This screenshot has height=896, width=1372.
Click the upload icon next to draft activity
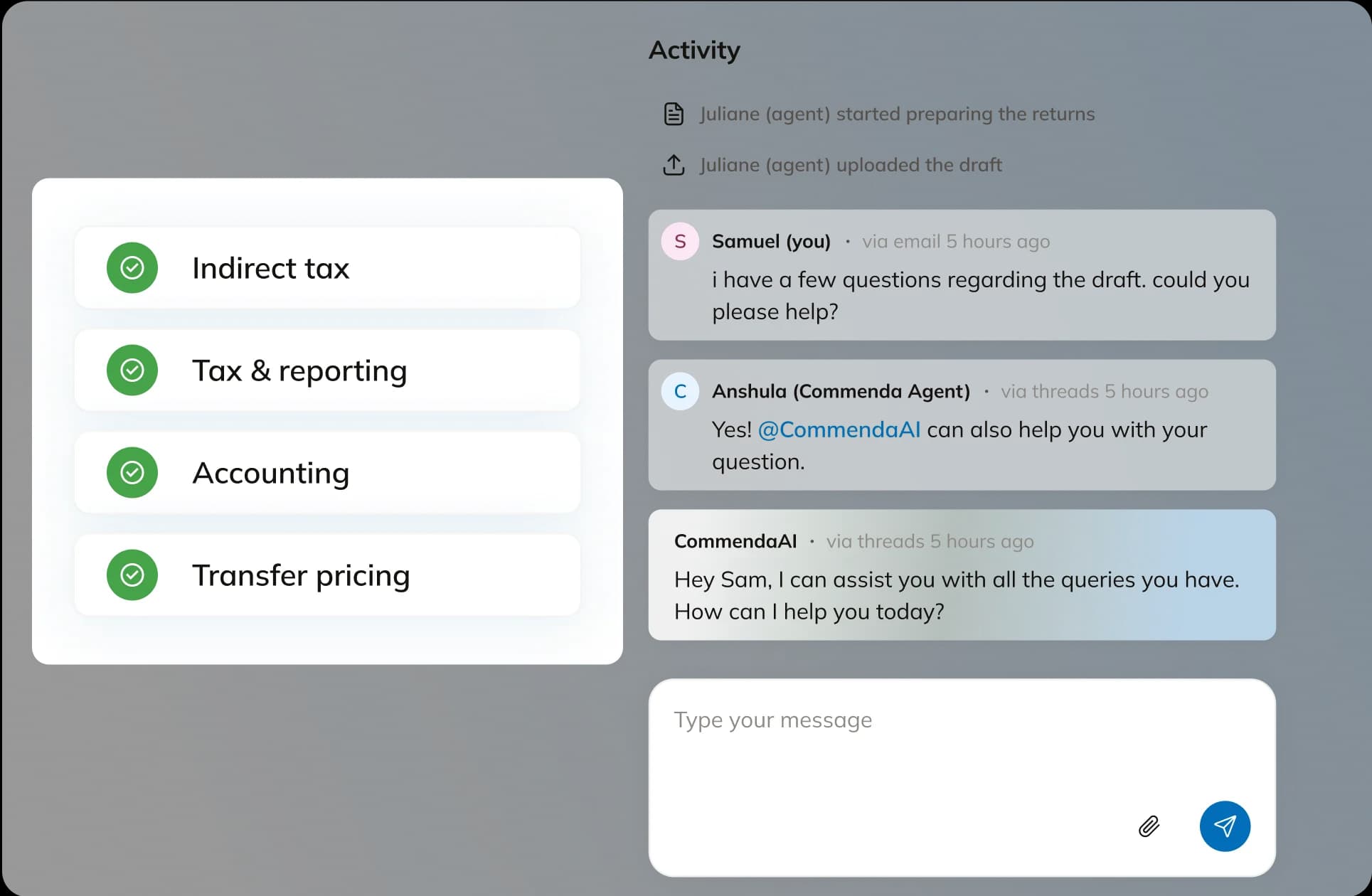[x=672, y=164]
